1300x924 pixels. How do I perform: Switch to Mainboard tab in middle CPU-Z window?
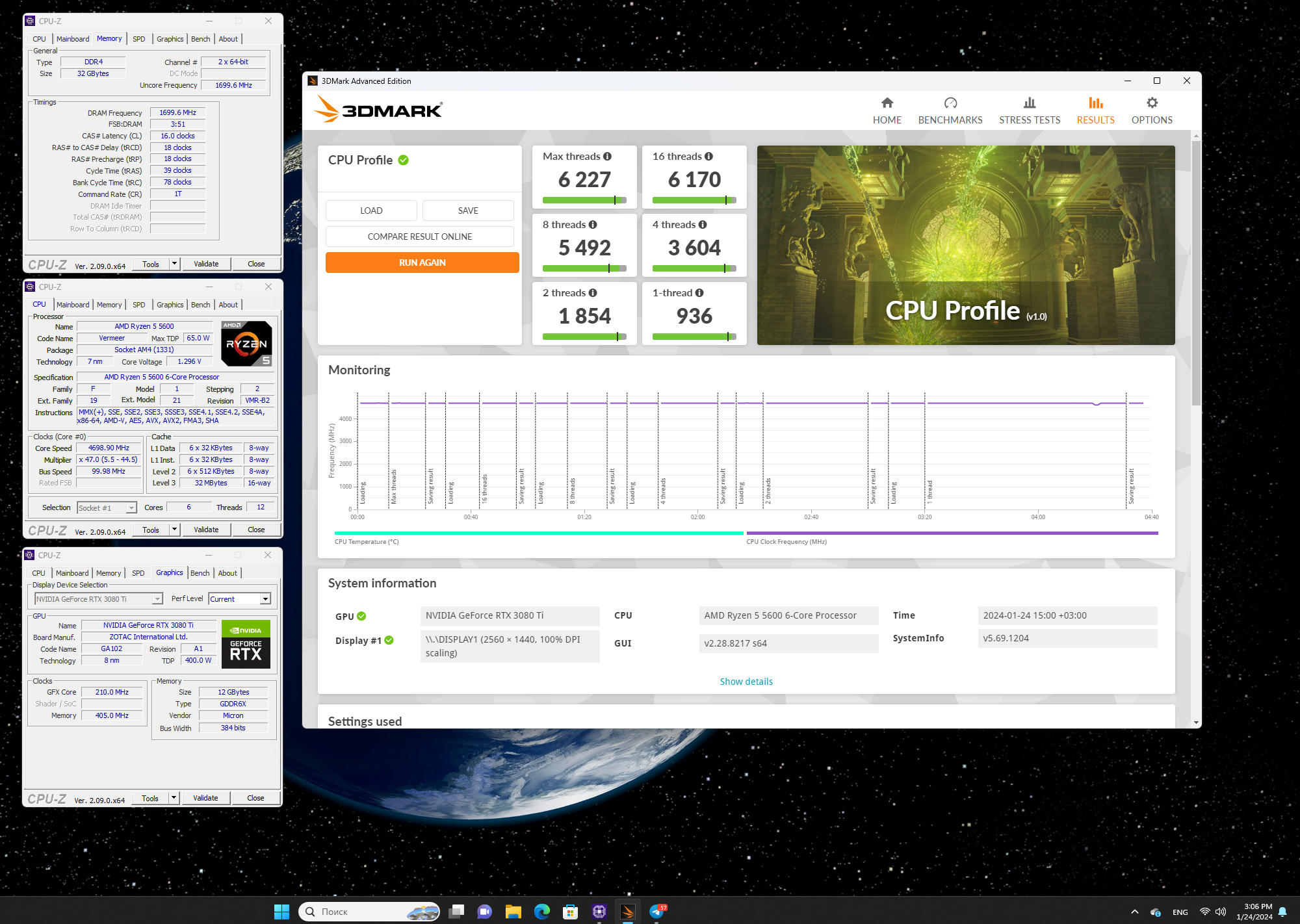pyautogui.click(x=73, y=305)
